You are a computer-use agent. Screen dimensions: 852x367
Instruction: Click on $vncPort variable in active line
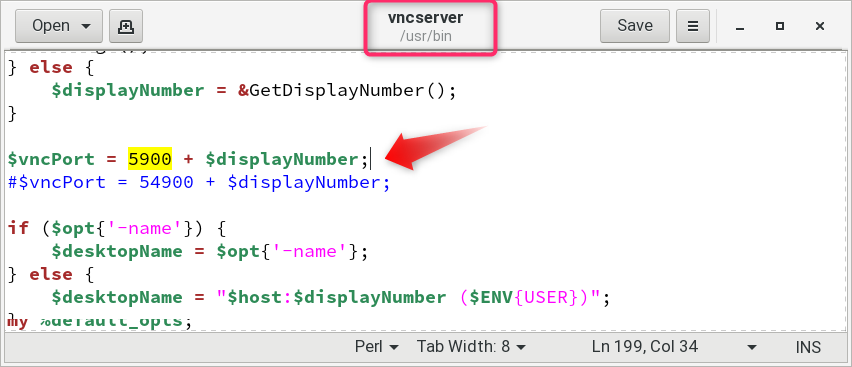point(51,159)
